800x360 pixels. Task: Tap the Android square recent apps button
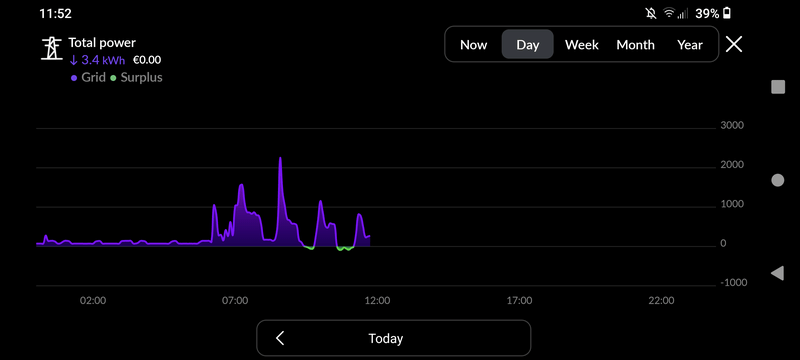[778, 87]
